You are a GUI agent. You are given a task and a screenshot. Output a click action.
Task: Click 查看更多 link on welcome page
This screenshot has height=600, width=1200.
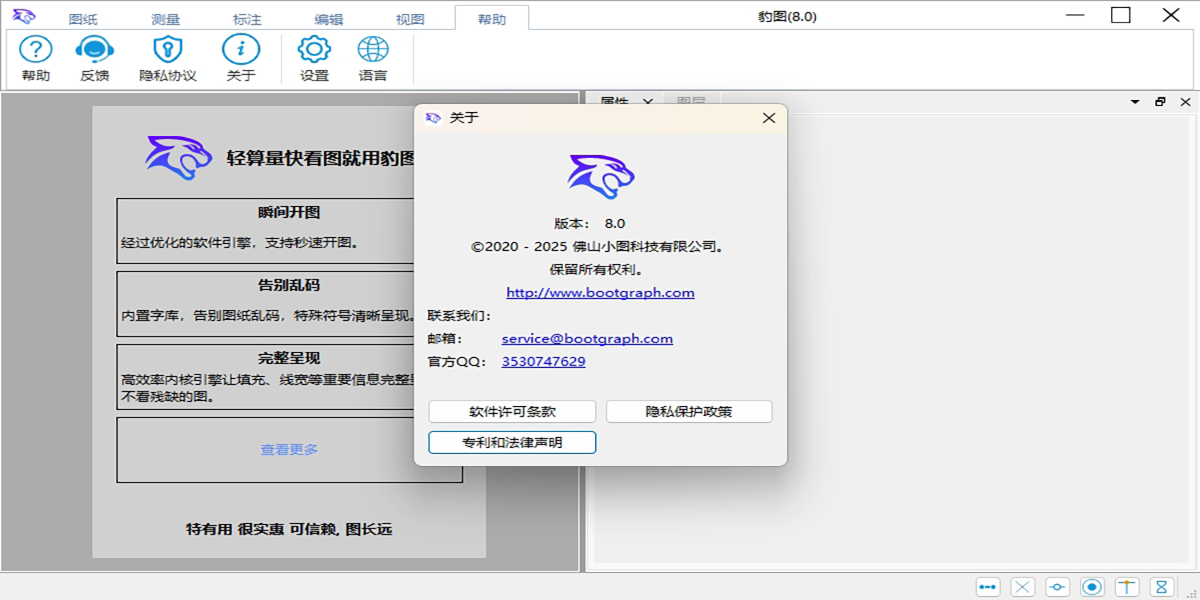pos(289,450)
